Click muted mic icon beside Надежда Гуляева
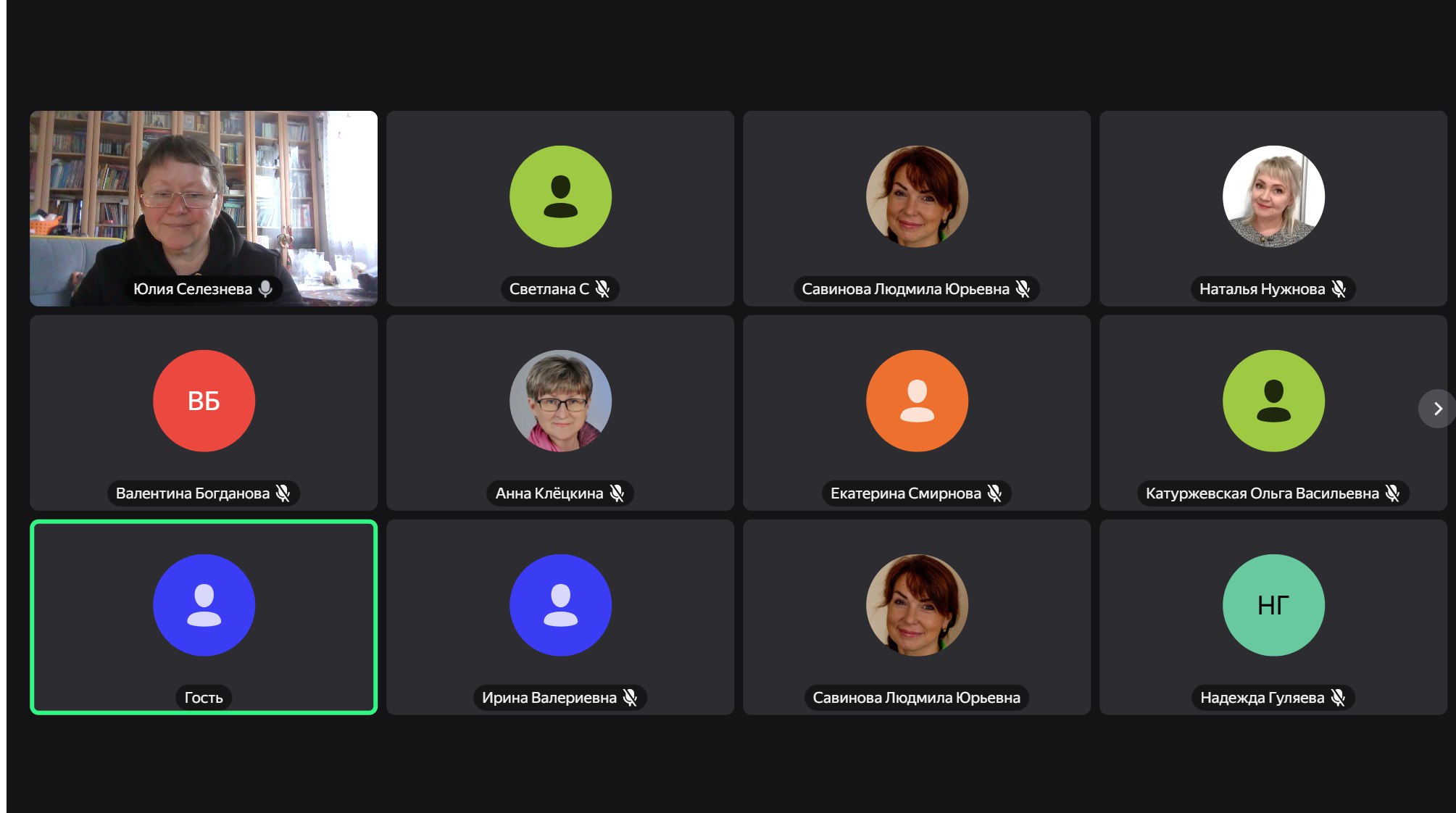Screen dimensions: 1456x813 [1338, 697]
